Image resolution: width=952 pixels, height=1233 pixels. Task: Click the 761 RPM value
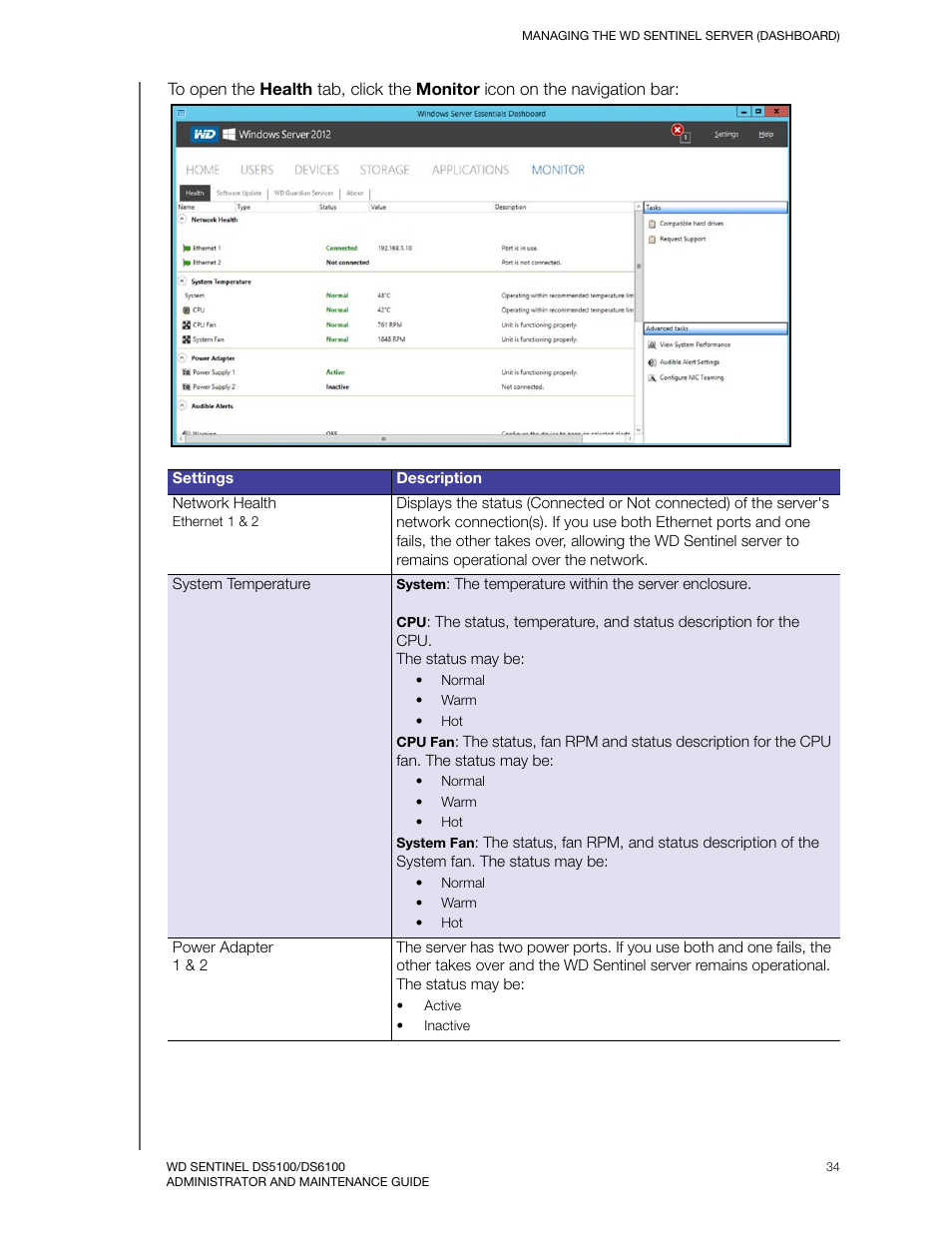pyautogui.click(x=389, y=324)
